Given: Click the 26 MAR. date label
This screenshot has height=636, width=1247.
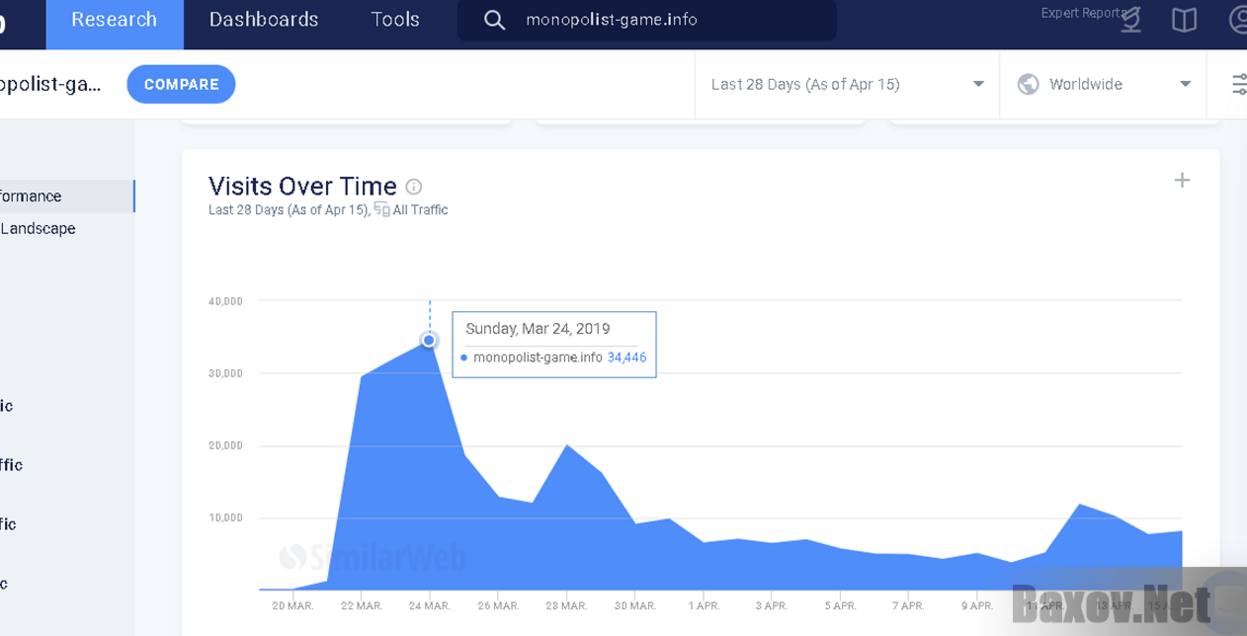Looking at the screenshot, I should pyautogui.click(x=498, y=606).
